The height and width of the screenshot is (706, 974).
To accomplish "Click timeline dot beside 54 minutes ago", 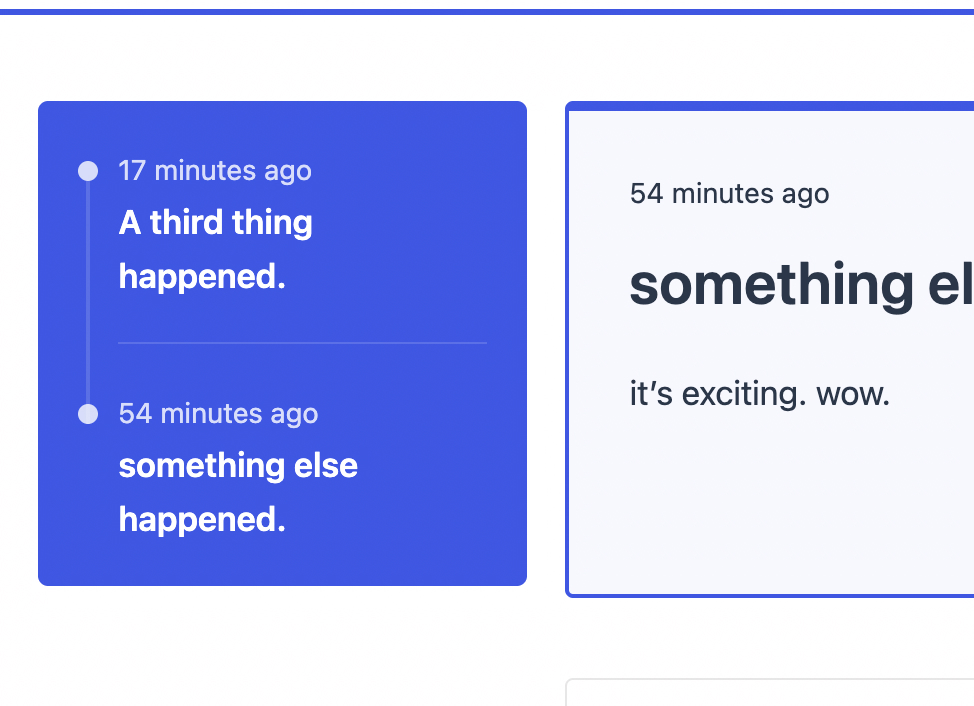I will (88, 414).
